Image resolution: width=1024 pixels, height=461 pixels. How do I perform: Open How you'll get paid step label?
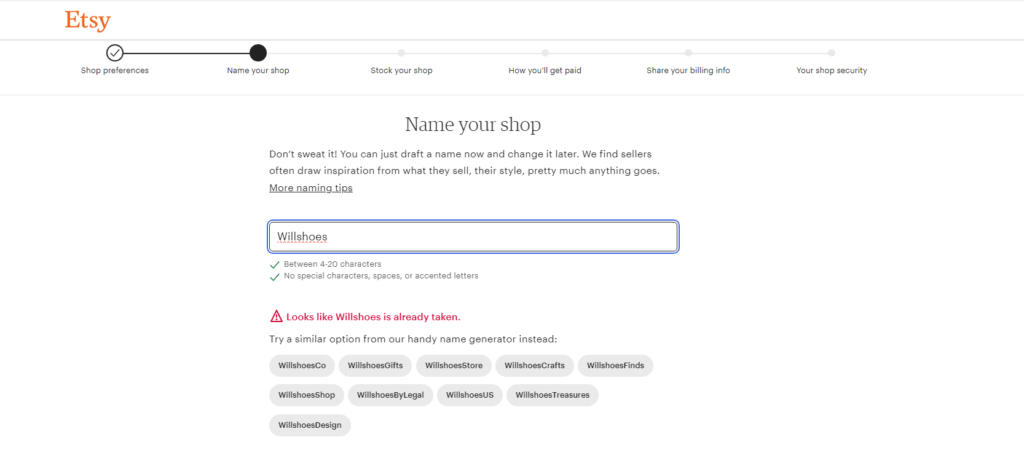click(545, 71)
